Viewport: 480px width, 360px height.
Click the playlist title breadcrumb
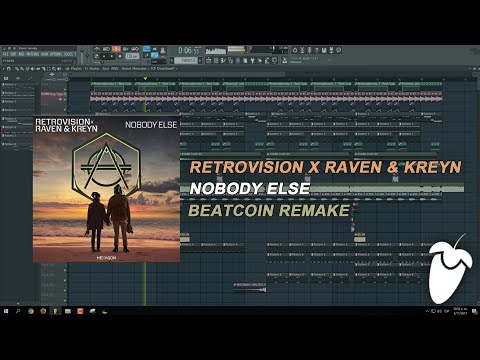pos(123,69)
